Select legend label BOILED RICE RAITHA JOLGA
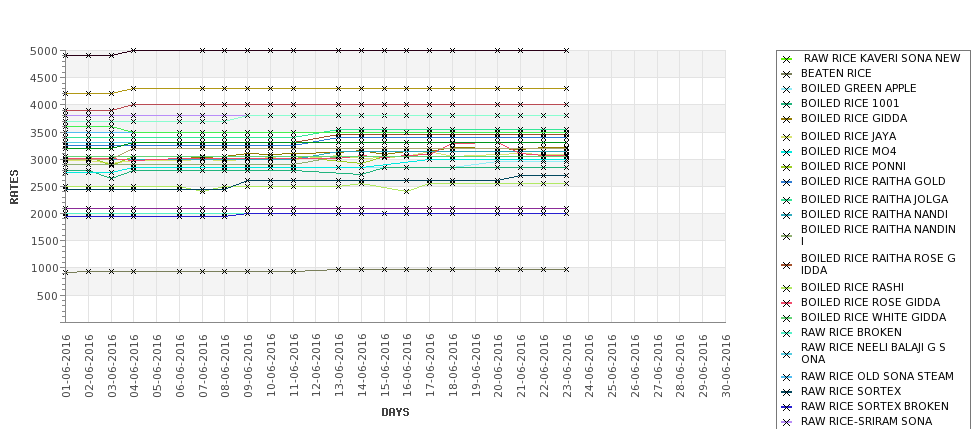Image resolution: width=975 pixels, height=429 pixels. click(x=874, y=199)
